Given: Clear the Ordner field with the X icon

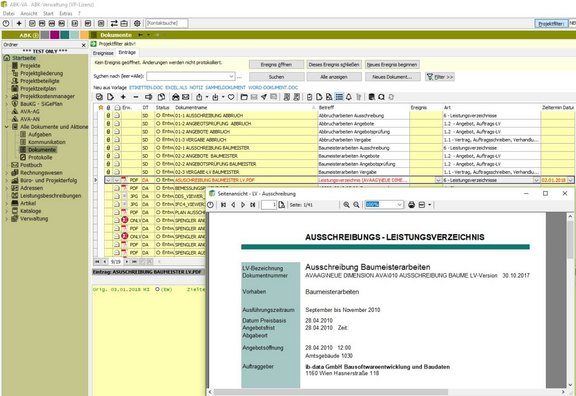Looking at the screenshot, I should (x=83, y=45).
